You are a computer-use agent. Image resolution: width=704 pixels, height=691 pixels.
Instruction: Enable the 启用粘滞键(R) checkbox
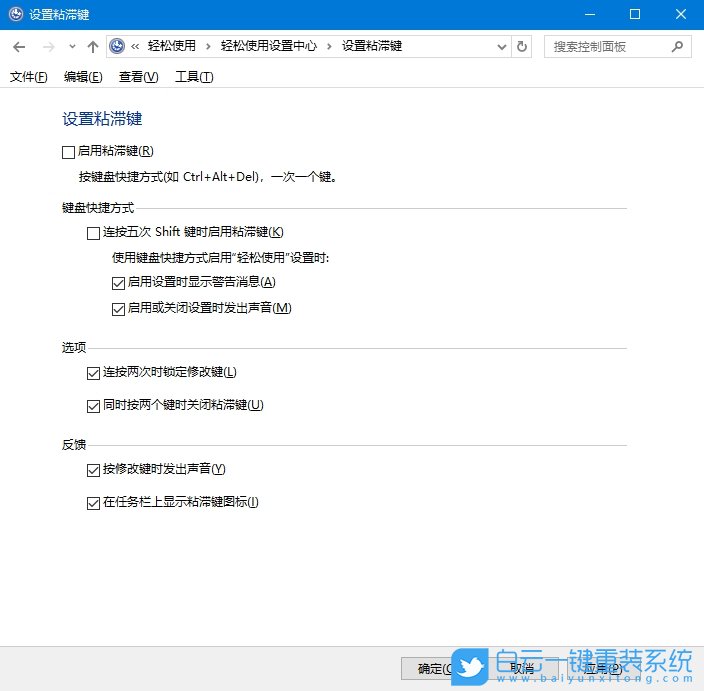pos(68,152)
